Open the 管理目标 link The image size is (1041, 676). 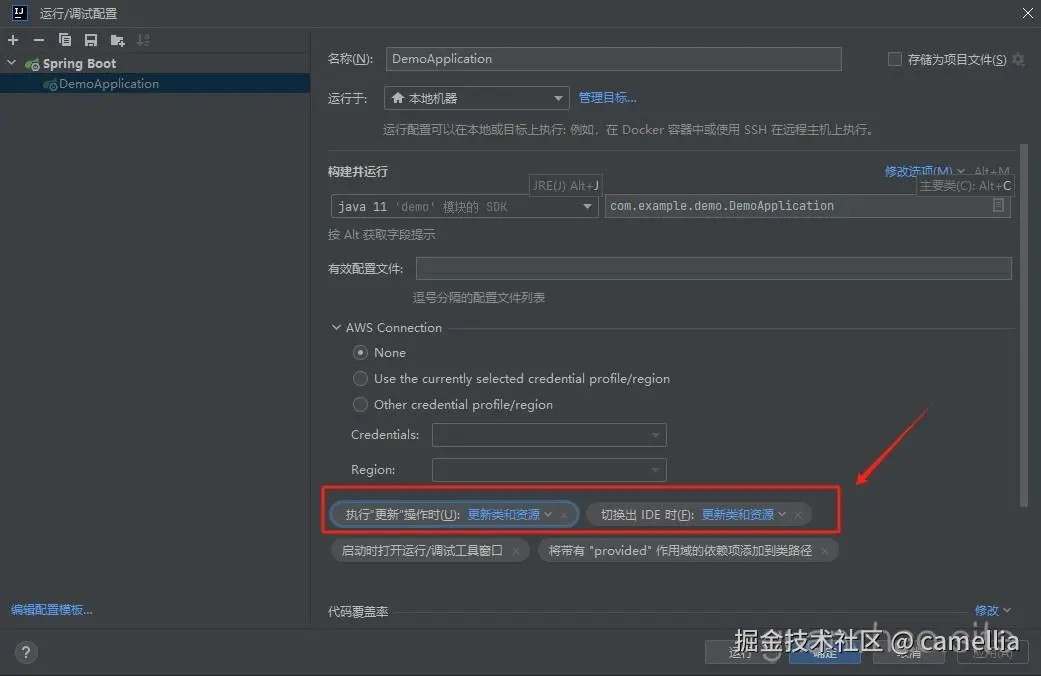[x=607, y=98]
